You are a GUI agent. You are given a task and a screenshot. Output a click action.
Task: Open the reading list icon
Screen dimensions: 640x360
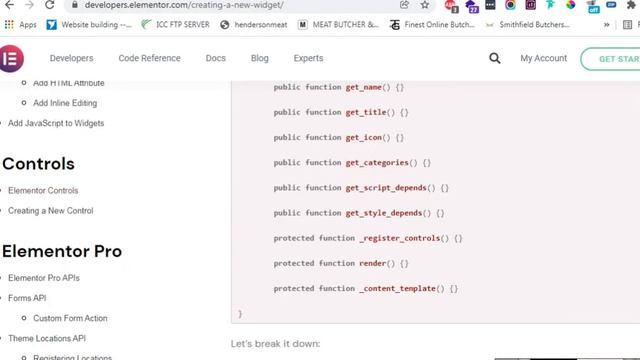tap(628, 24)
